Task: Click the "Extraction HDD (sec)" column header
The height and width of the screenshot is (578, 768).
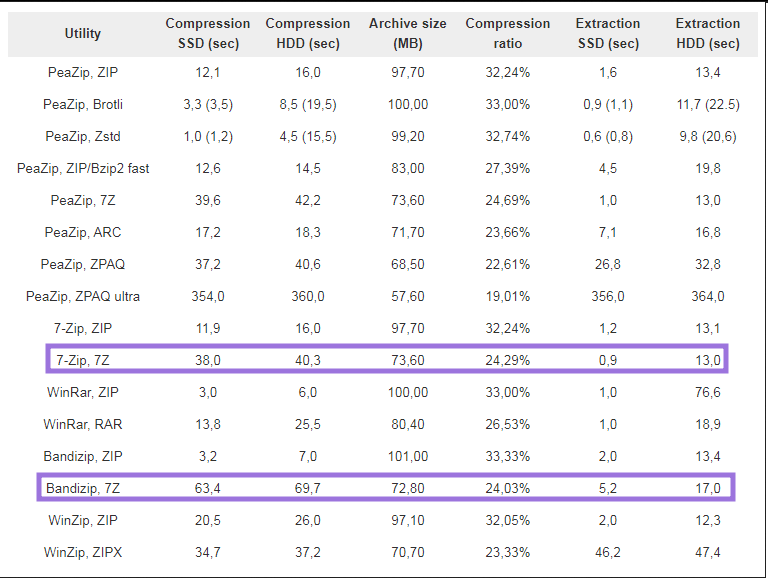Action: coord(708,33)
